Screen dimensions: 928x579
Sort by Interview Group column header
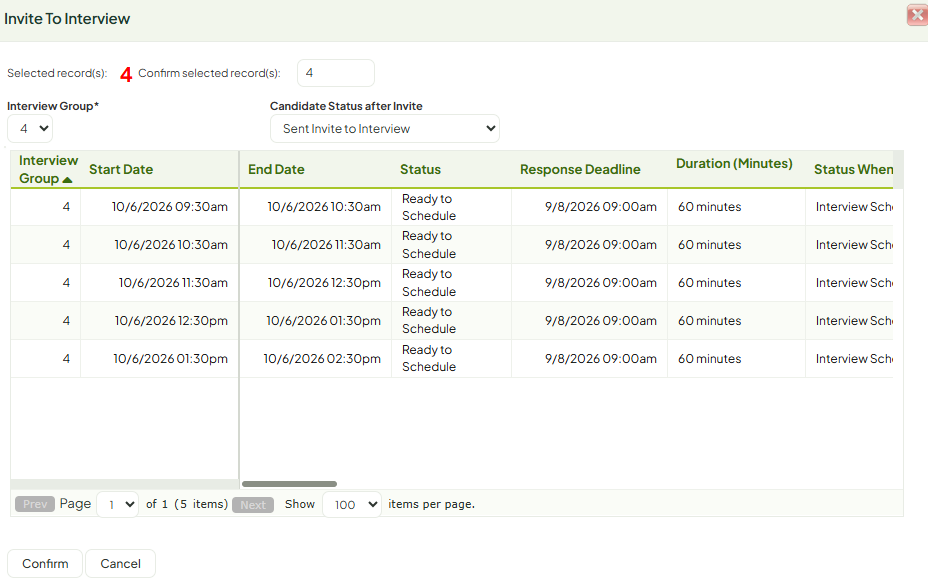click(x=48, y=169)
